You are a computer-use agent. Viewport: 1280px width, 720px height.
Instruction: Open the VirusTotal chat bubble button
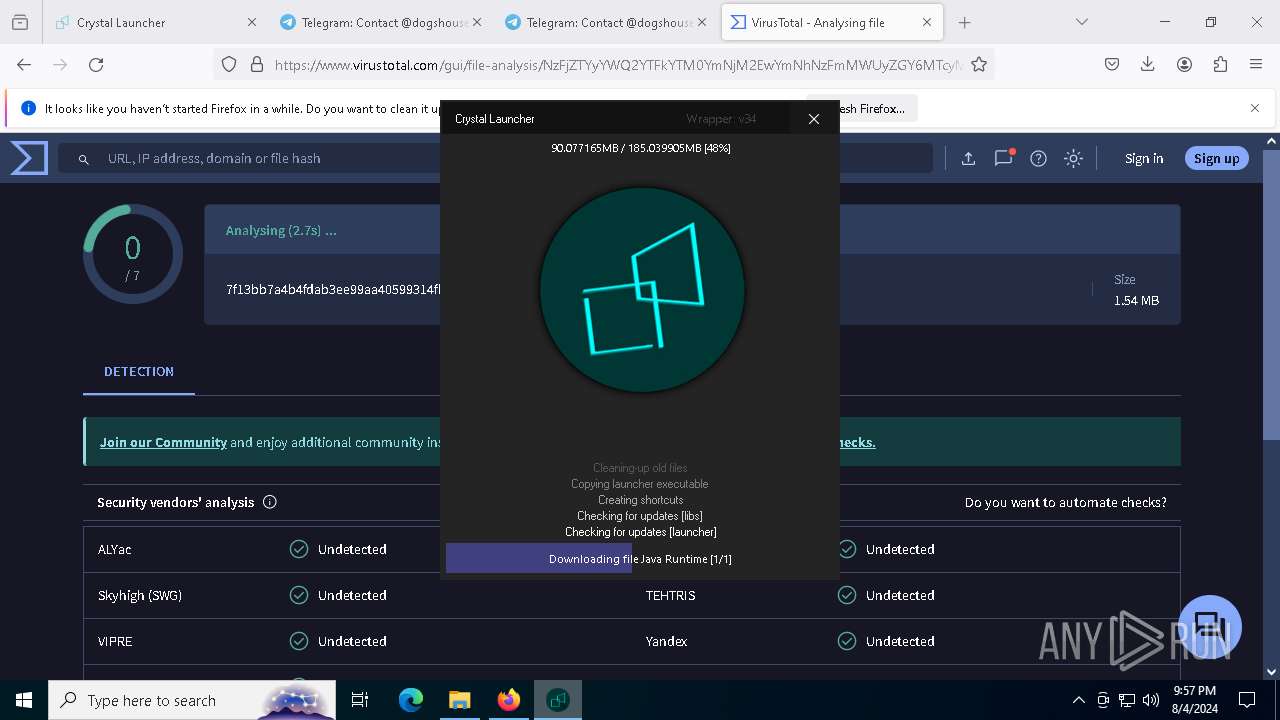click(1210, 627)
